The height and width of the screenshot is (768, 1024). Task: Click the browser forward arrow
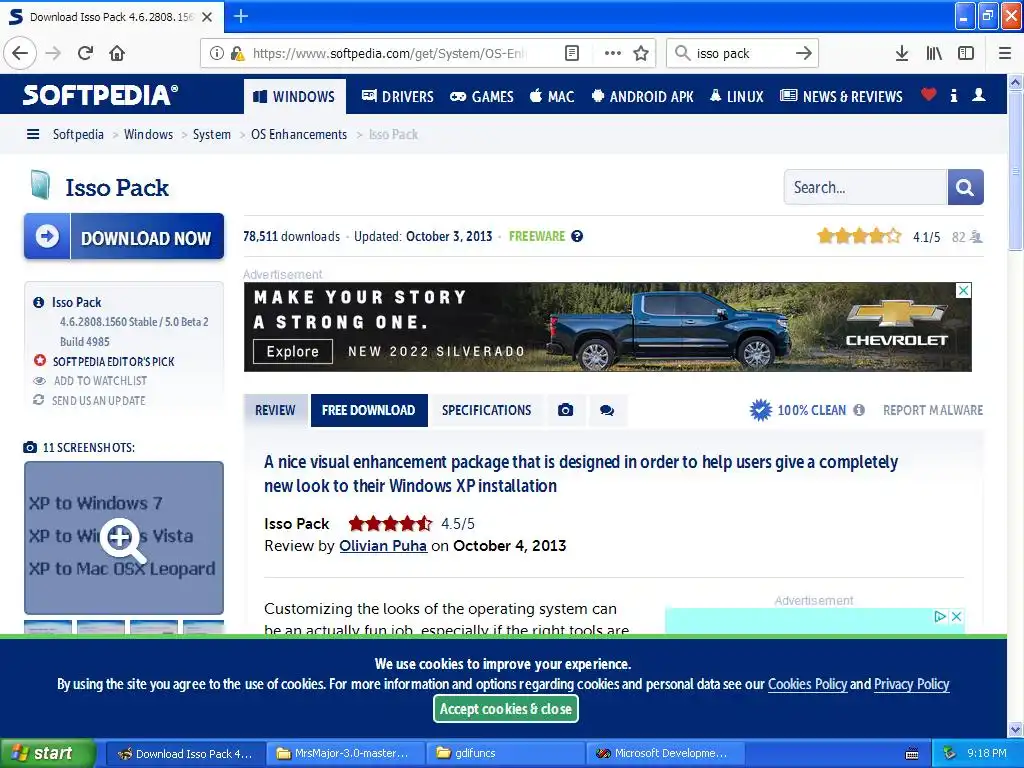click(x=53, y=53)
